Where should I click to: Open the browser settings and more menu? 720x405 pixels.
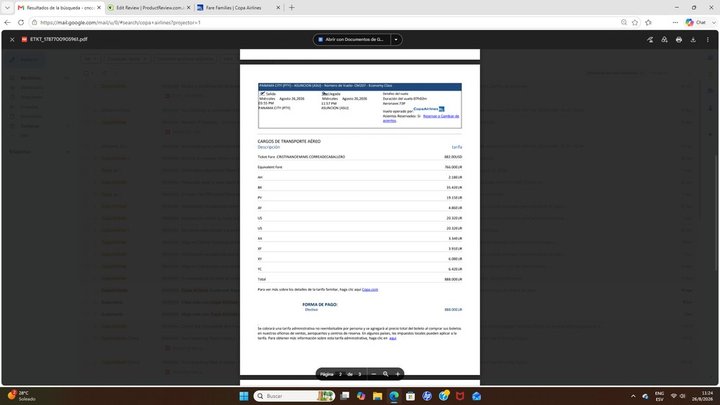(x=675, y=22)
